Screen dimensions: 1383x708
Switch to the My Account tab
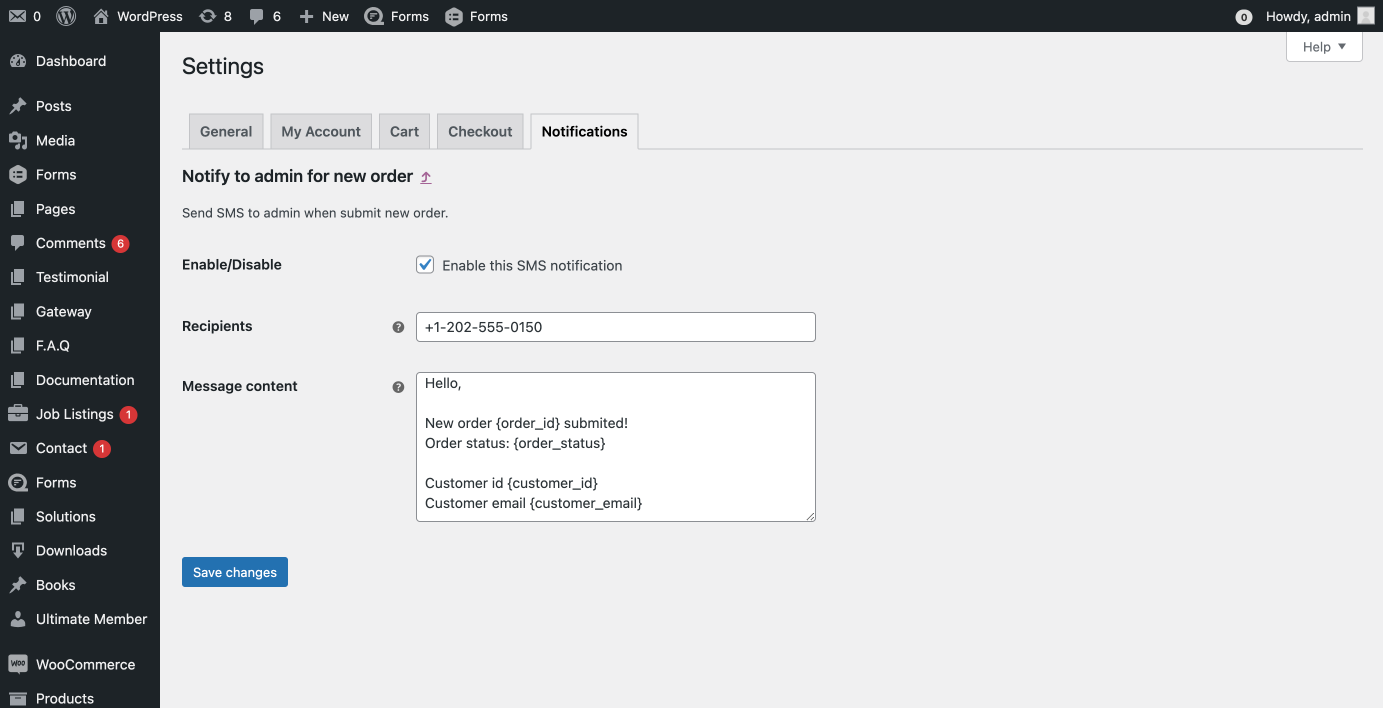(x=321, y=131)
